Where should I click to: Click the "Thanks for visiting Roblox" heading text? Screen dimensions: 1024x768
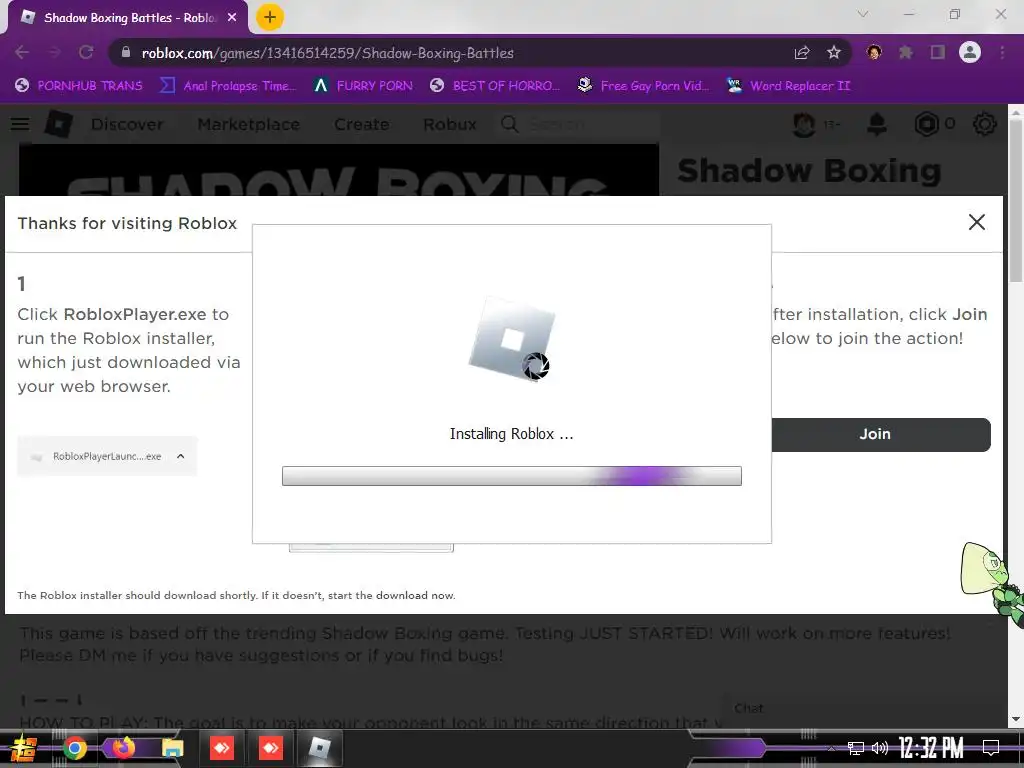127,223
